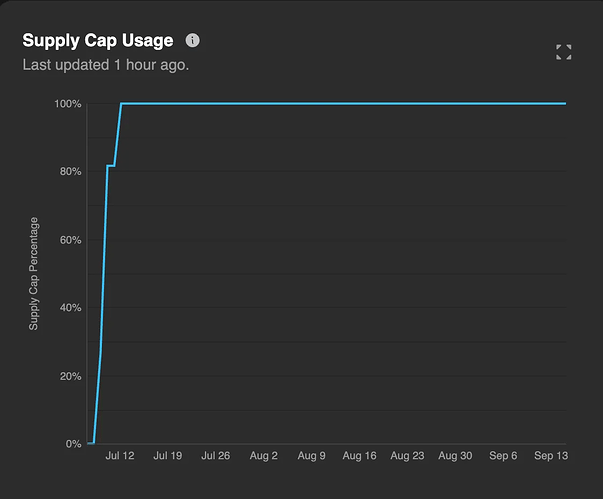Image resolution: width=603 pixels, height=499 pixels.
Task: Select the Jul 26 x-axis label
Action: [216, 456]
